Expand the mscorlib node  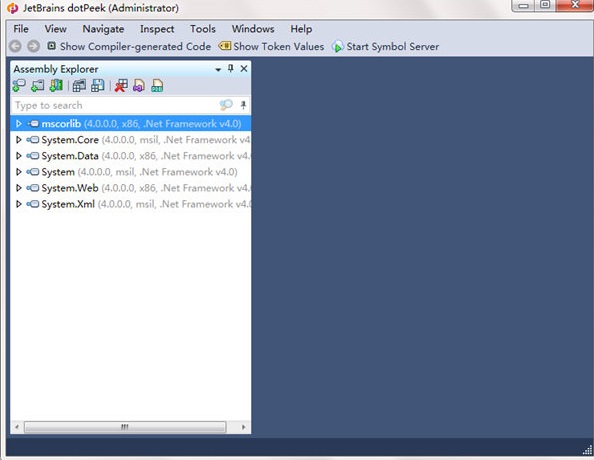(x=18, y=124)
